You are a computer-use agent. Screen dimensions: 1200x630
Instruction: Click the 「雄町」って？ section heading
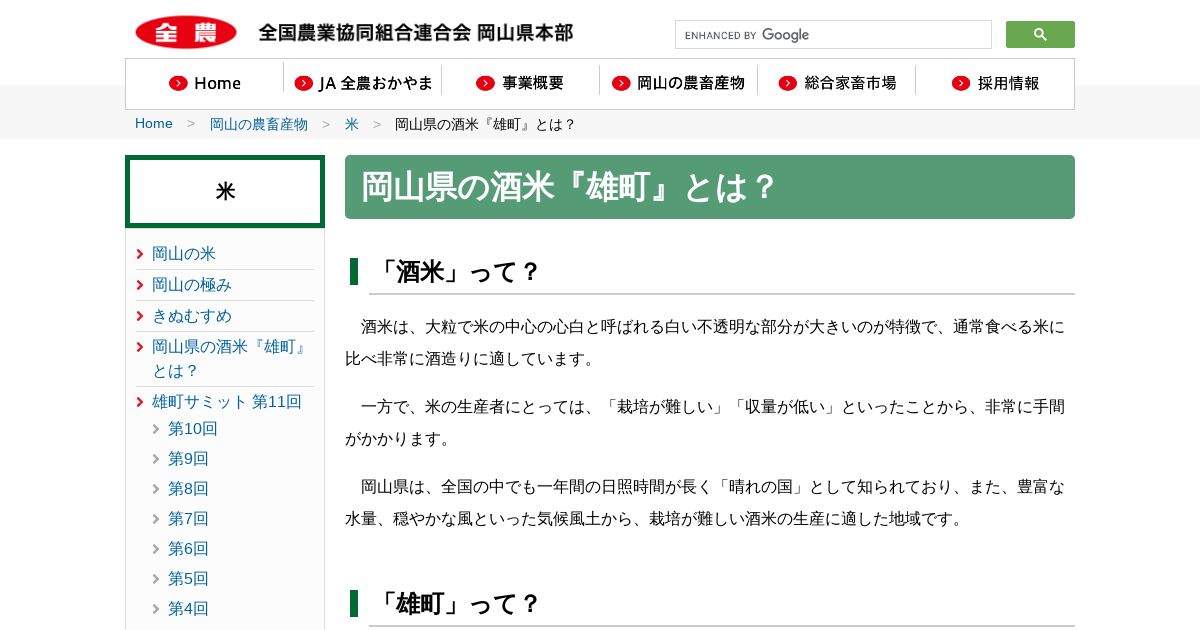(x=457, y=604)
